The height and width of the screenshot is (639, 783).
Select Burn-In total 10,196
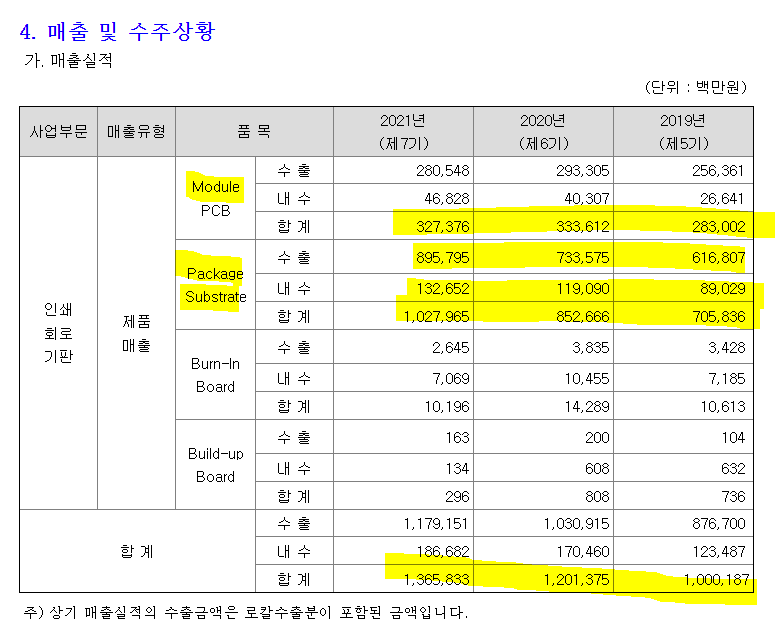tap(447, 406)
